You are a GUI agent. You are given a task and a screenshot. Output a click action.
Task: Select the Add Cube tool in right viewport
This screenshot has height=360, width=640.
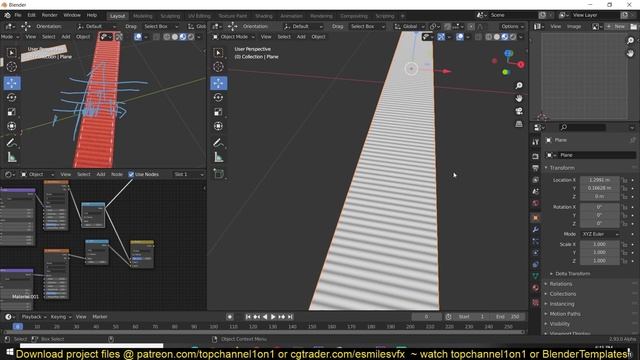pyautogui.click(x=218, y=174)
